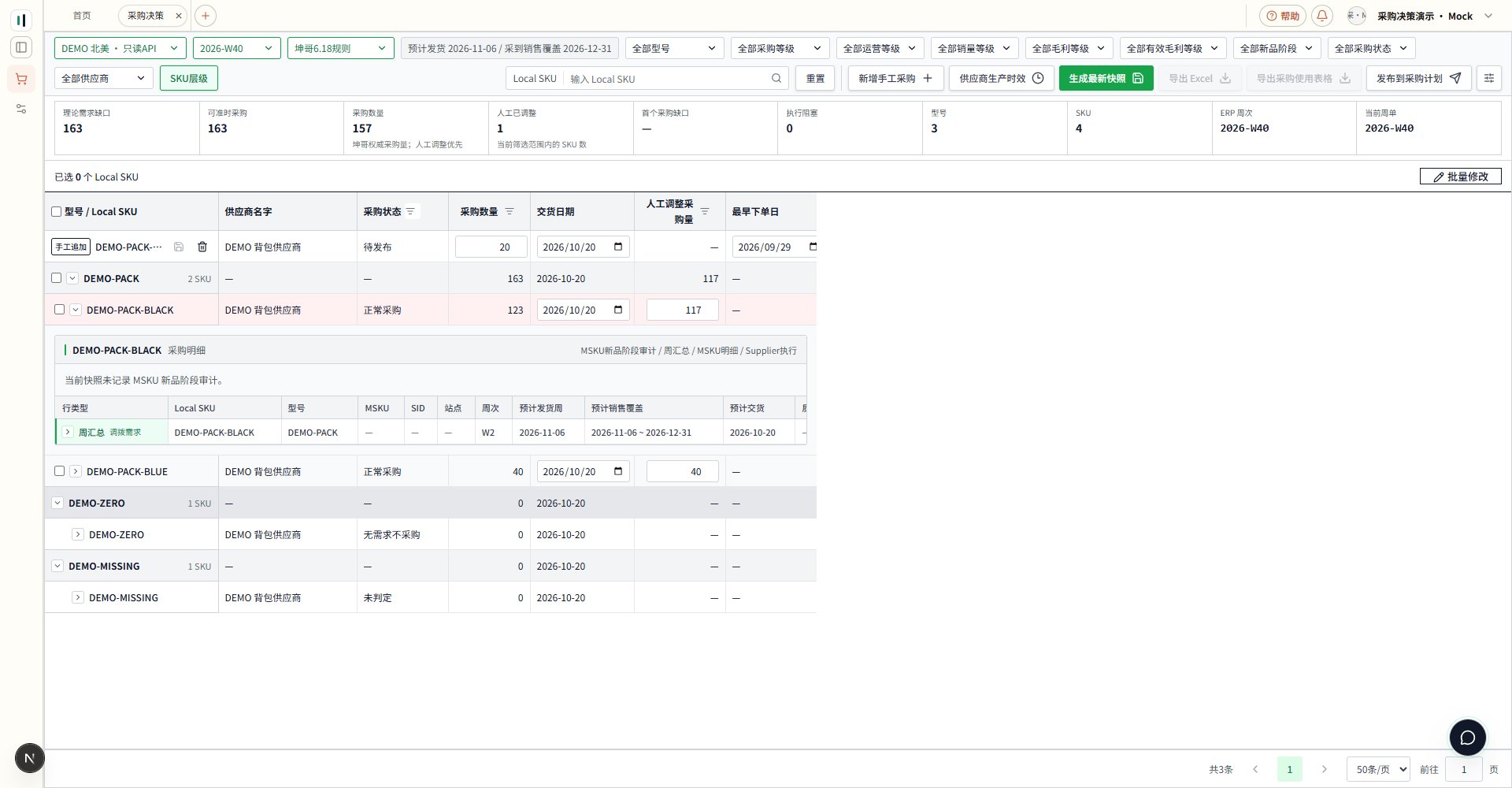Open the 帮助 help button

1282,16
